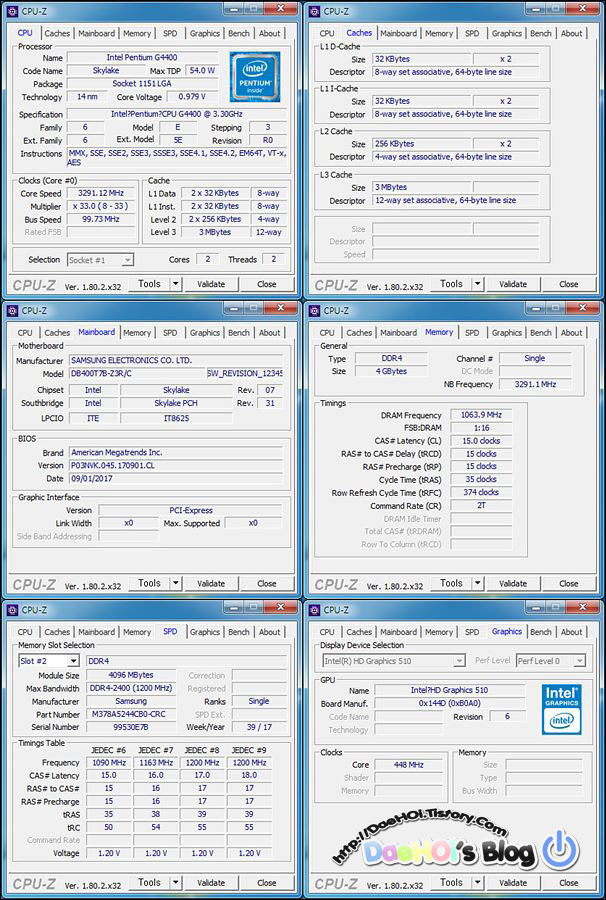Click Validate in the CPU window
The image size is (606, 900).
pos(211,284)
